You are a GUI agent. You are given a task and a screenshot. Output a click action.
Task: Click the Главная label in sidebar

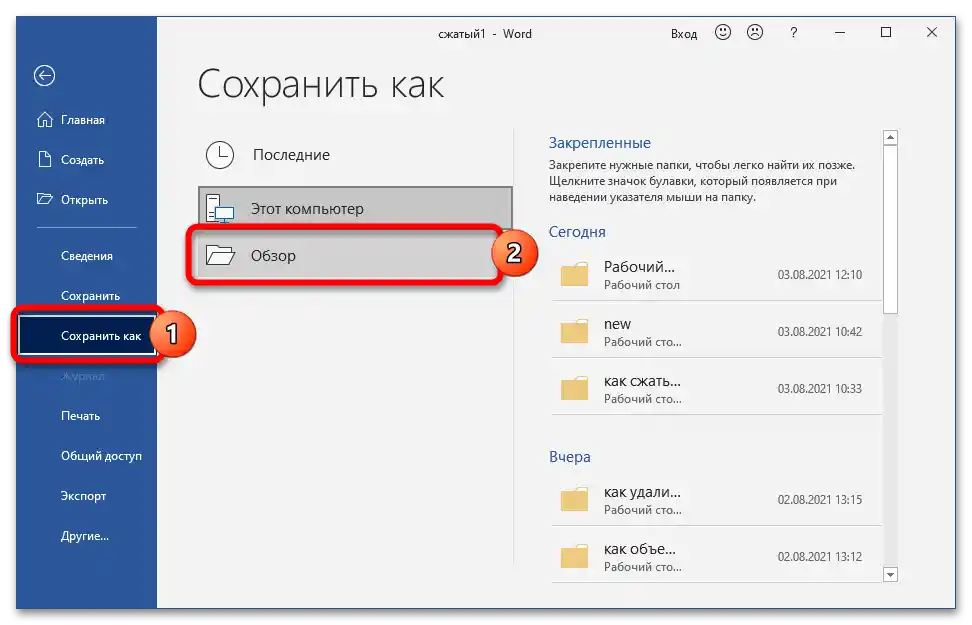pyautogui.click(x=83, y=120)
